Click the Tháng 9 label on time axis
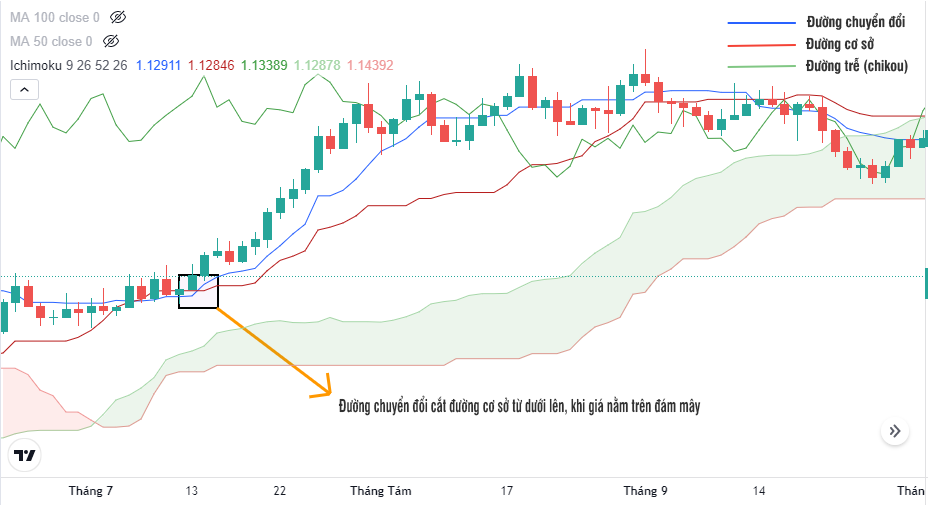The width and height of the screenshot is (928, 506). tap(645, 491)
